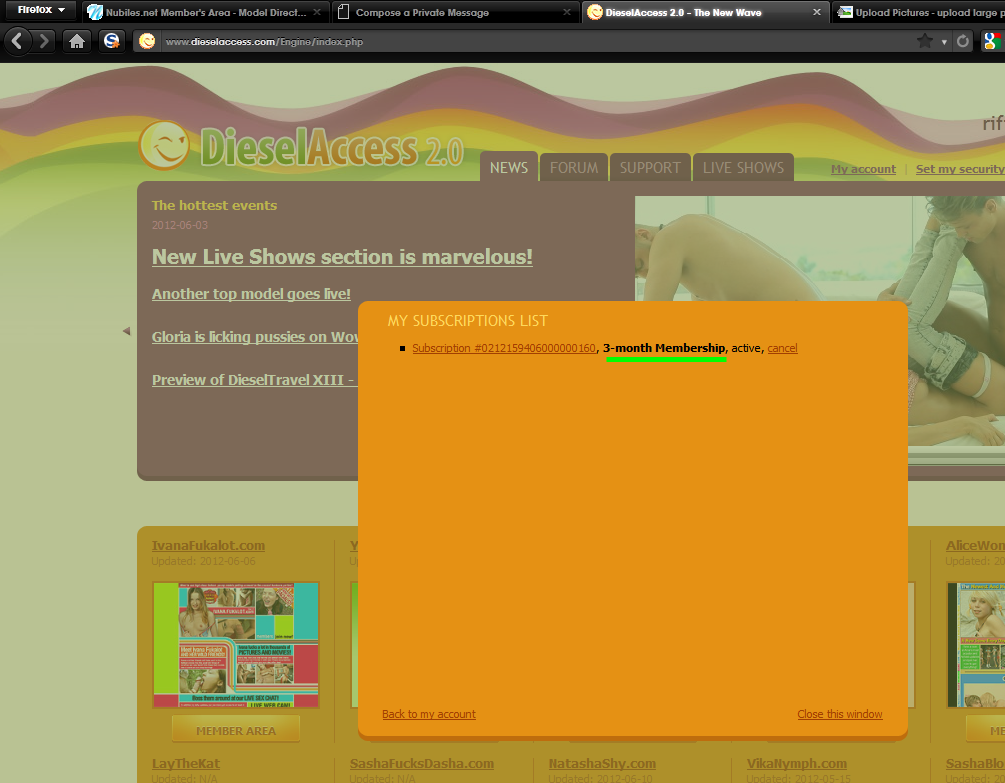This screenshot has height=783, width=1005.
Task: Click the MY SUBSCRIPTIONS LIST heading
Action: [x=467, y=321]
